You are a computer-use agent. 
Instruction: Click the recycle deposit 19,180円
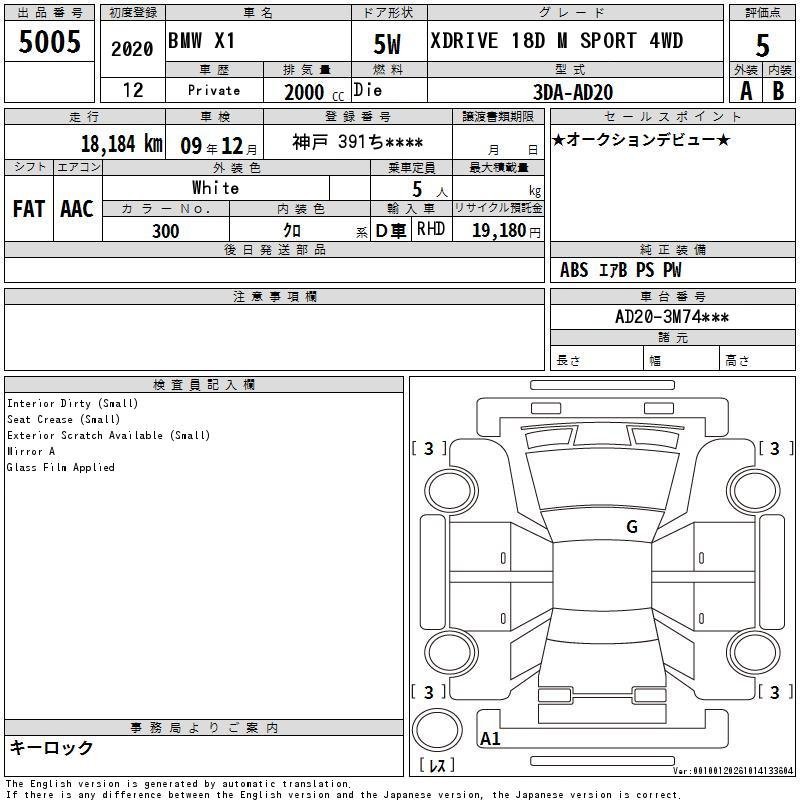tap(506, 231)
